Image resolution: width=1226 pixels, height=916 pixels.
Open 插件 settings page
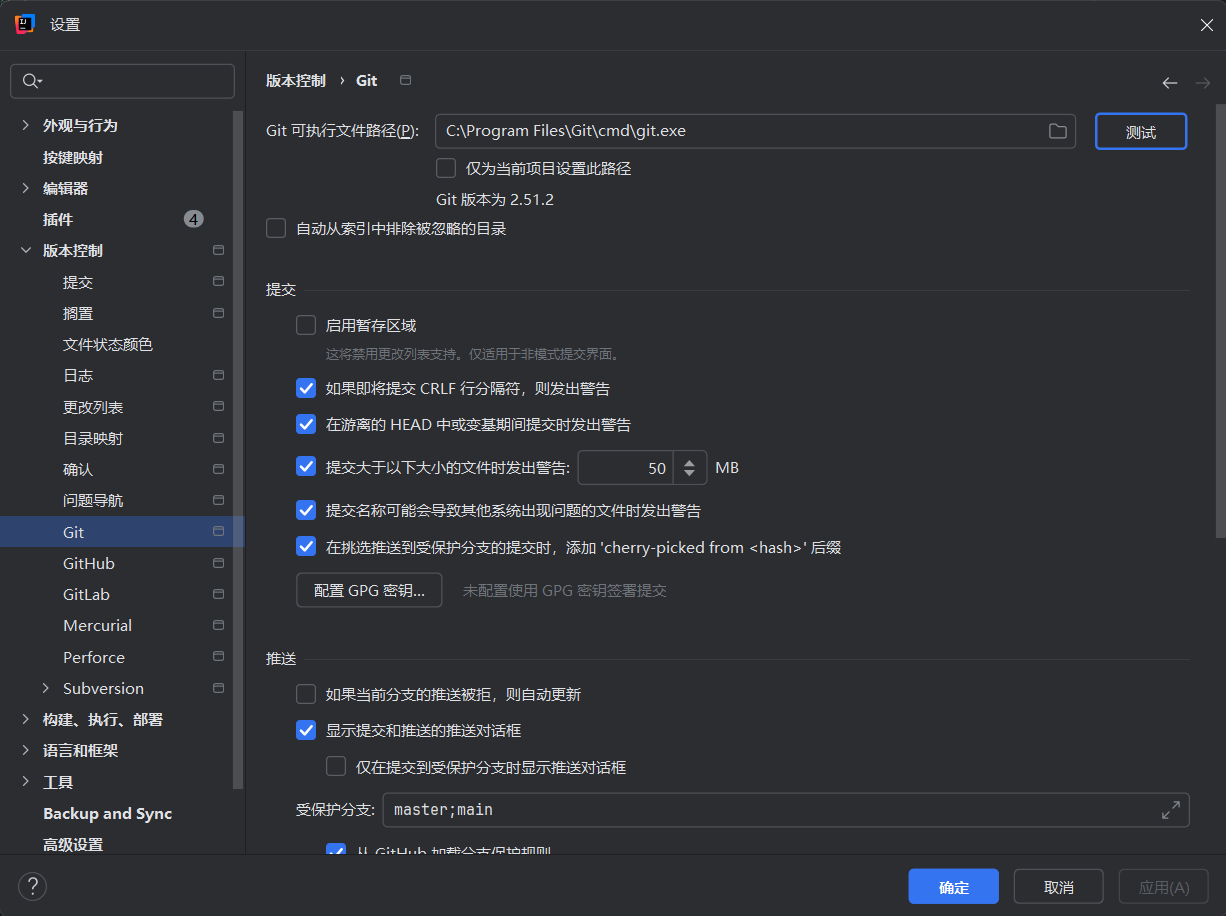point(58,219)
